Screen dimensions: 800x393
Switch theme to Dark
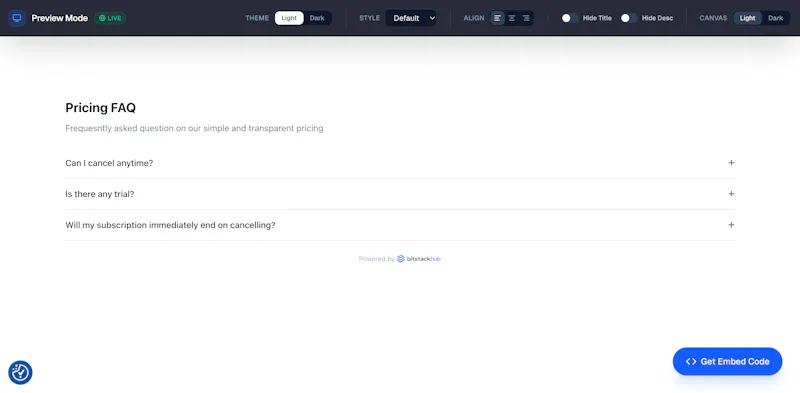(x=317, y=18)
